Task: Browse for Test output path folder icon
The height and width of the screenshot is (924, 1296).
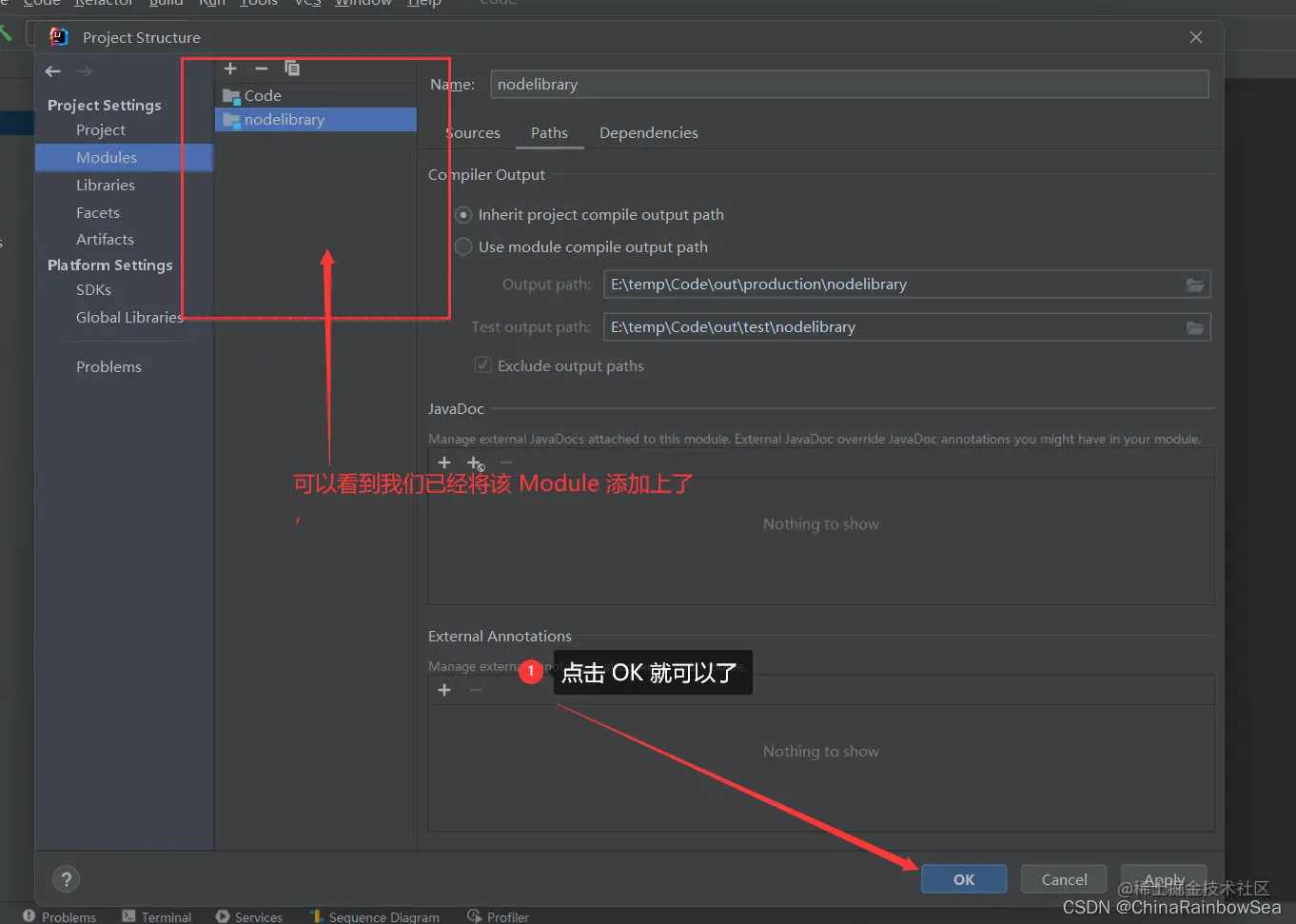Action: coord(1195,327)
